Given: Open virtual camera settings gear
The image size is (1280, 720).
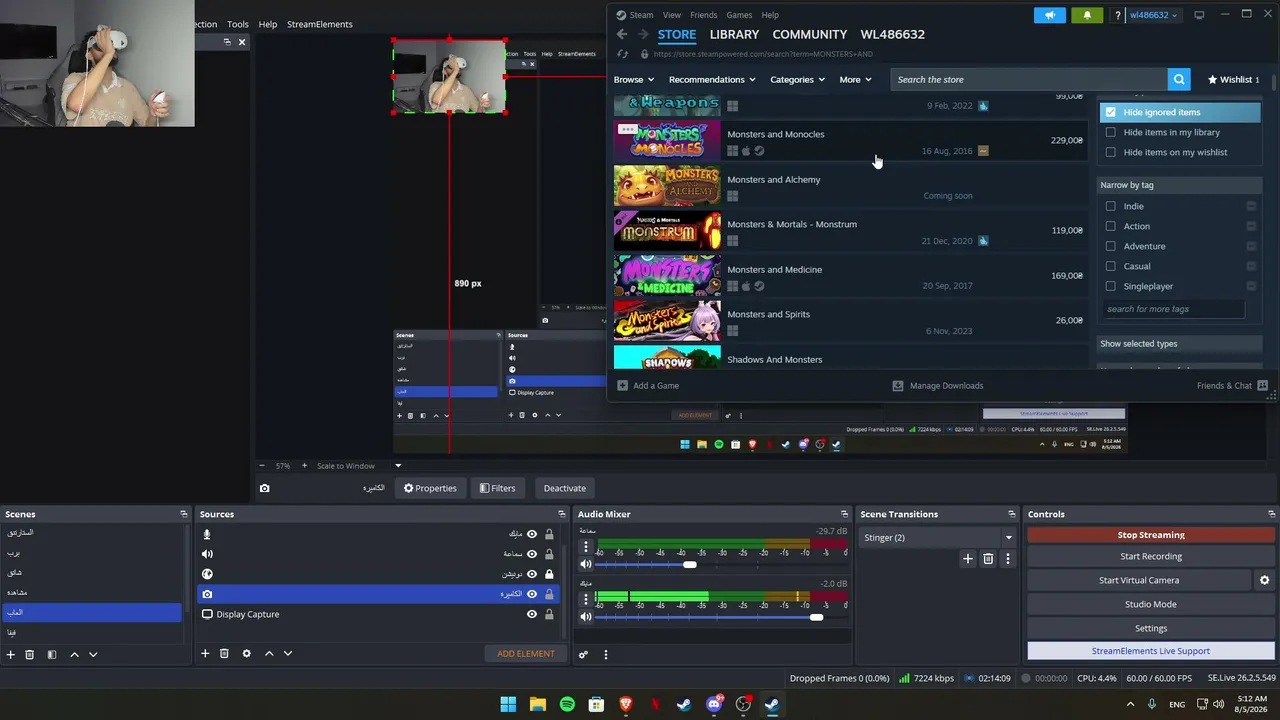Looking at the screenshot, I should pos(1264,580).
